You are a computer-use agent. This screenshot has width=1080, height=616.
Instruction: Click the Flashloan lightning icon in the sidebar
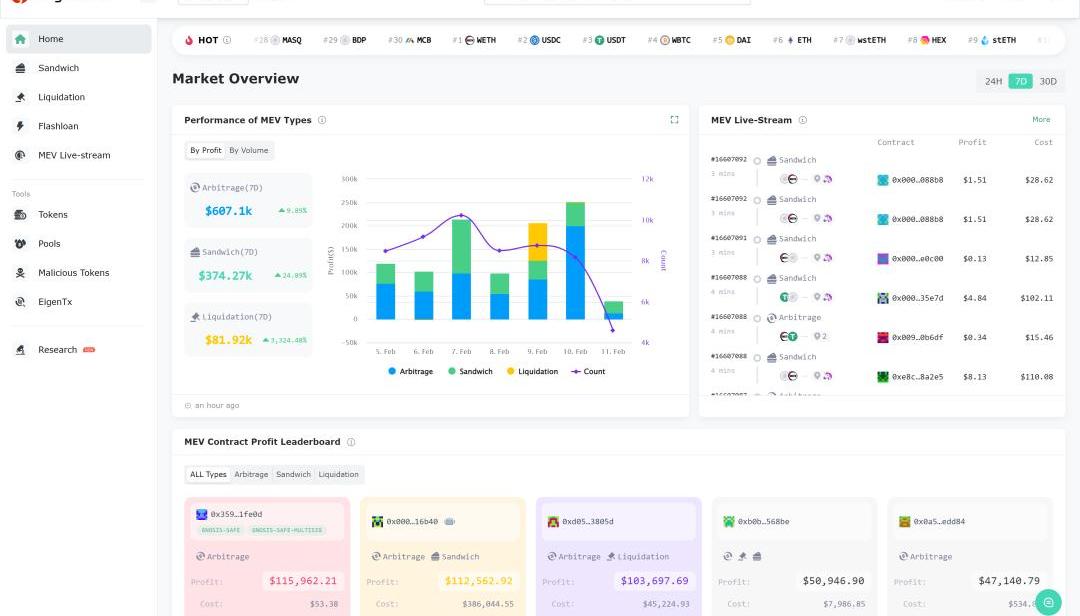pyautogui.click(x=20, y=126)
